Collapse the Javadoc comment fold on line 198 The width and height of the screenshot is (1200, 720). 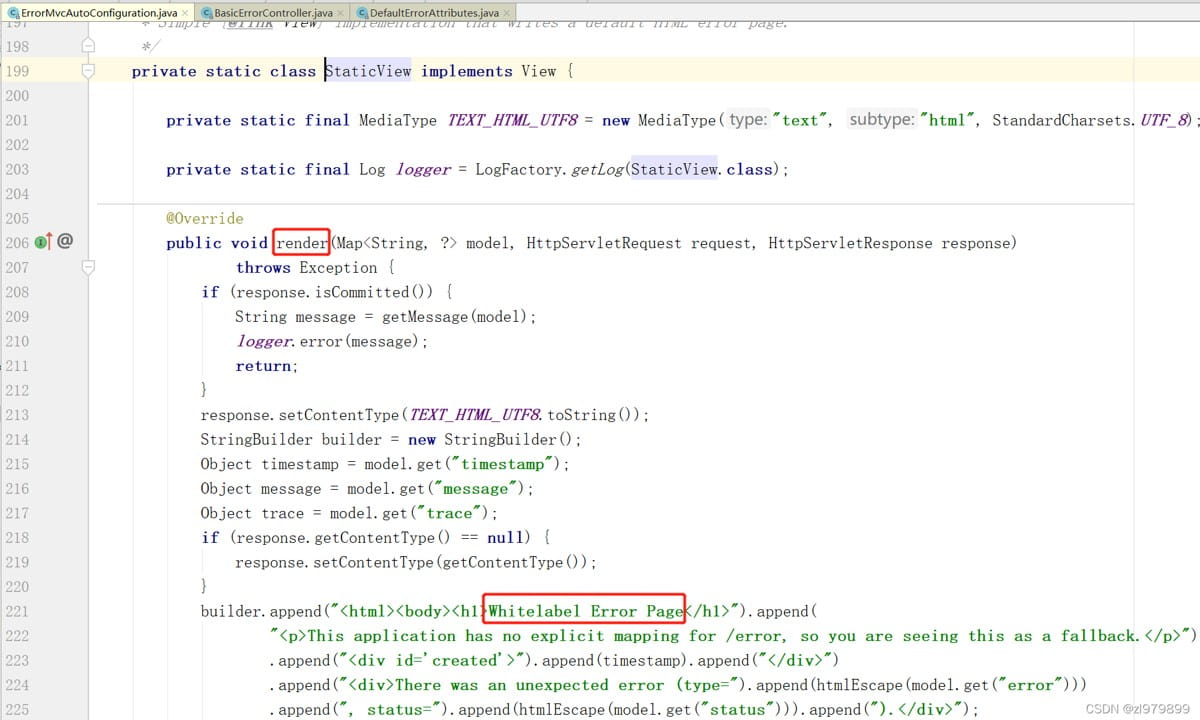tap(88, 46)
